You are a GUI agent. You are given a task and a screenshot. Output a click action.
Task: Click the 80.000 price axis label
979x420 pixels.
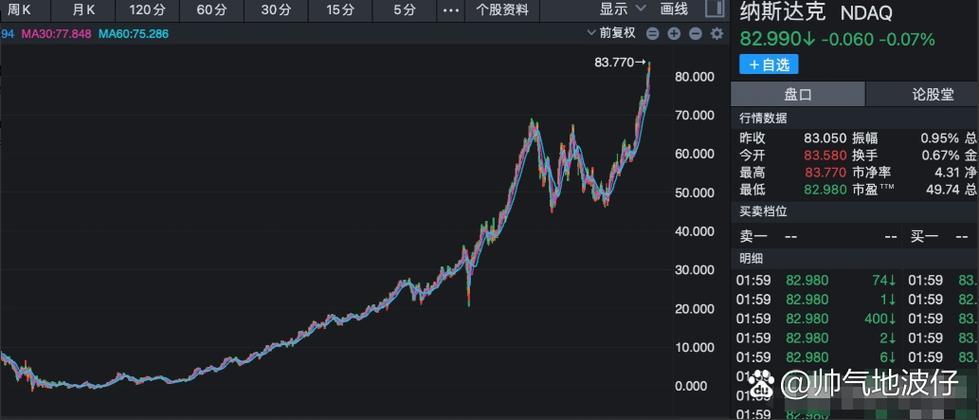pyautogui.click(x=694, y=77)
